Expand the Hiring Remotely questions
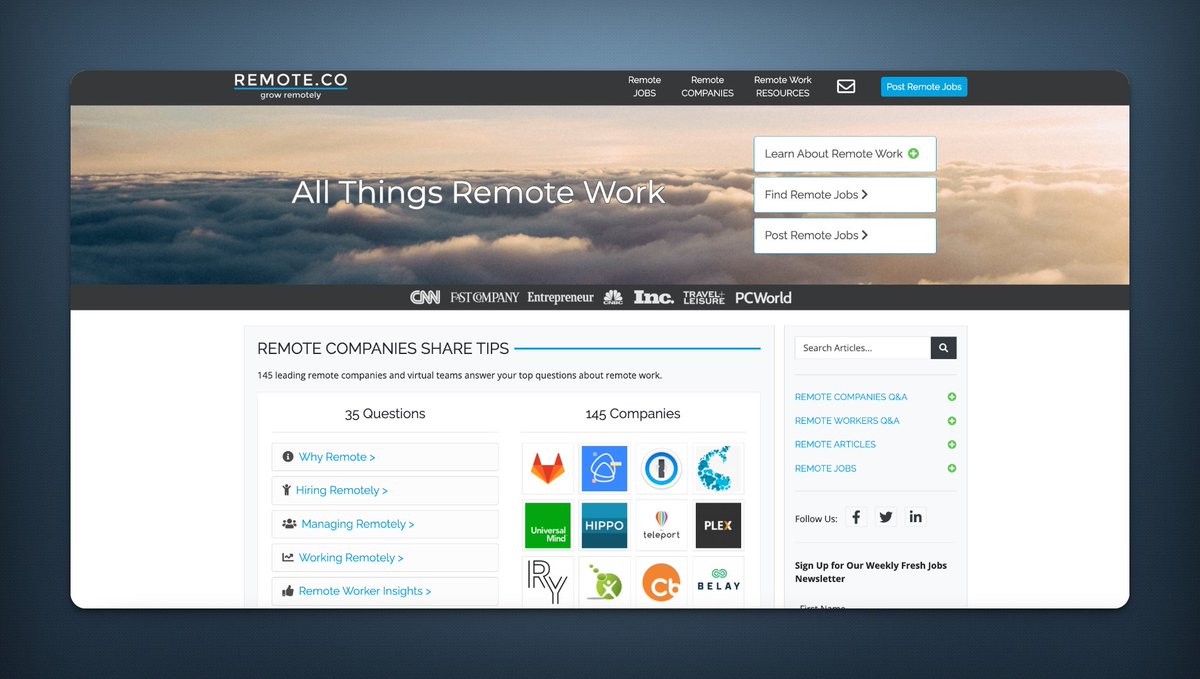The image size is (1200, 679). 385,490
